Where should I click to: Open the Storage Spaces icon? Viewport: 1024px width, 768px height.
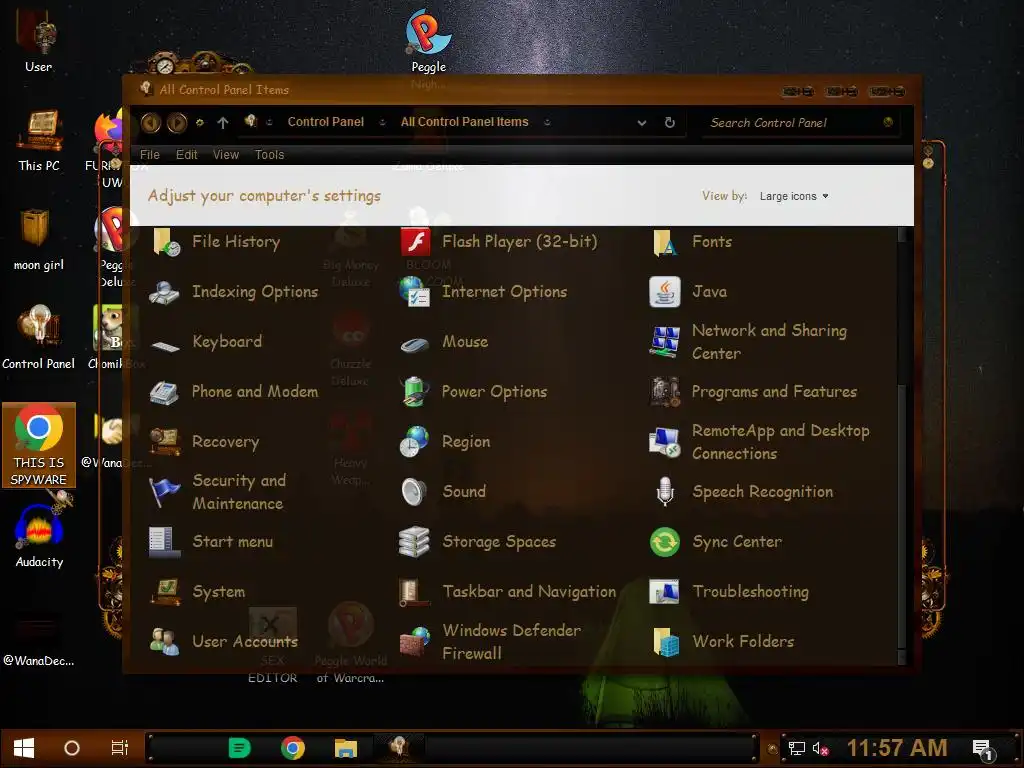pos(415,542)
